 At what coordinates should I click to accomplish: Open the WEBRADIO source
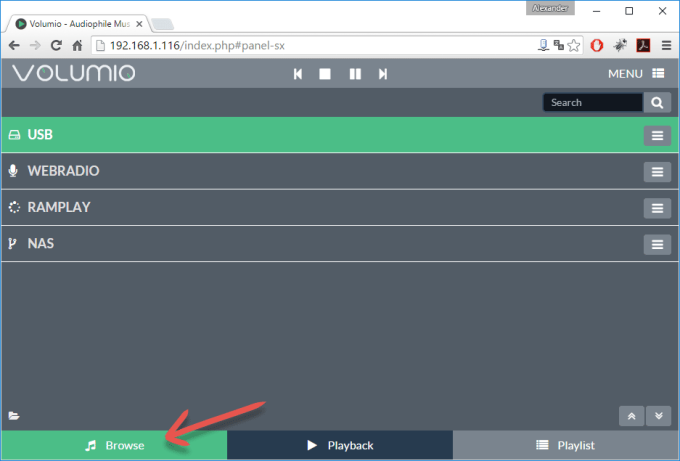point(340,171)
